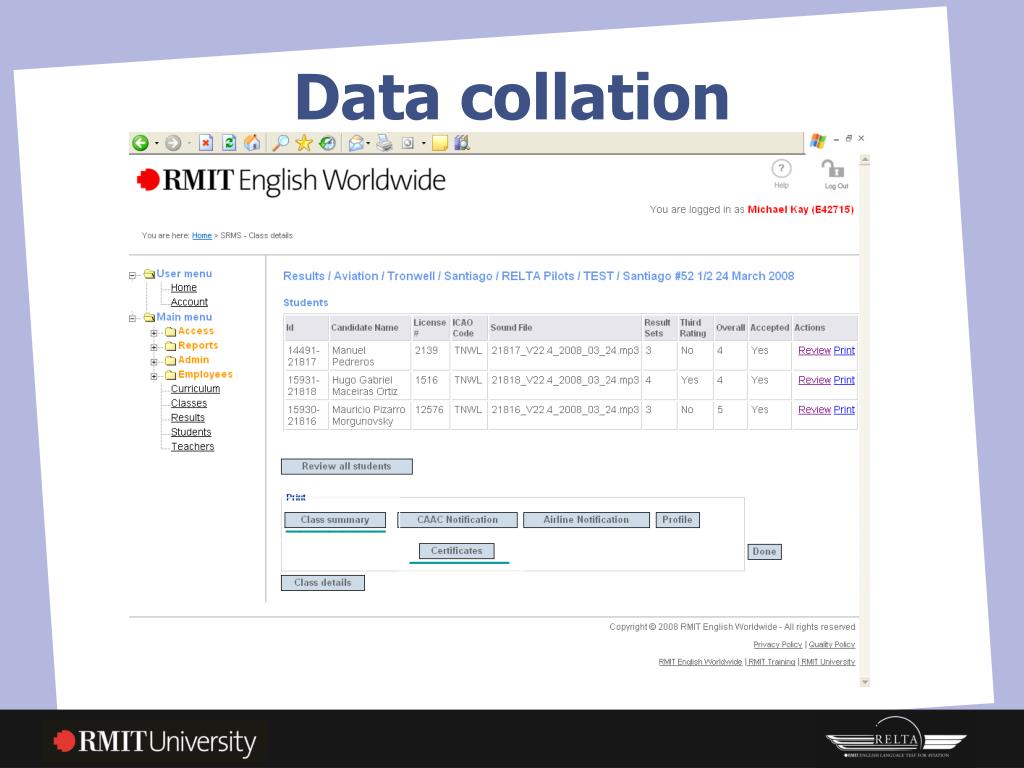The height and width of the screenshot is (768, 1024).
Task: Collapse the Main menu tree node
Action: pyautogui.click(x=132, y=318)
